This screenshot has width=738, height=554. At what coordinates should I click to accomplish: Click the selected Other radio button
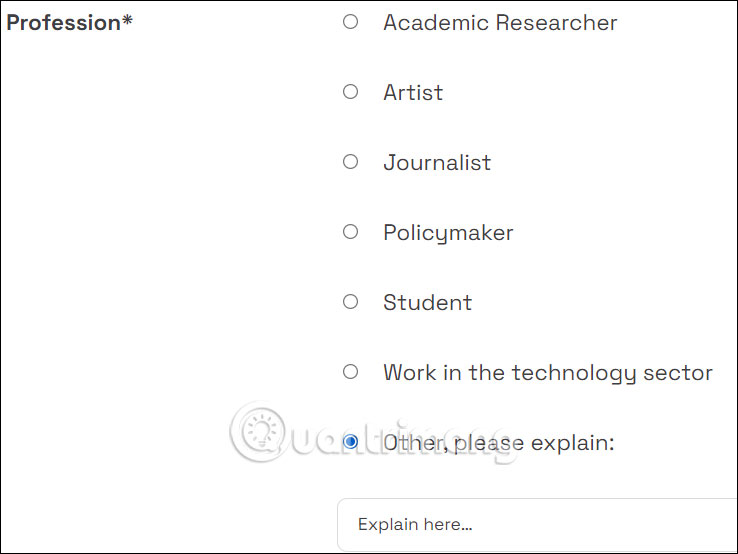click(350, 441)
